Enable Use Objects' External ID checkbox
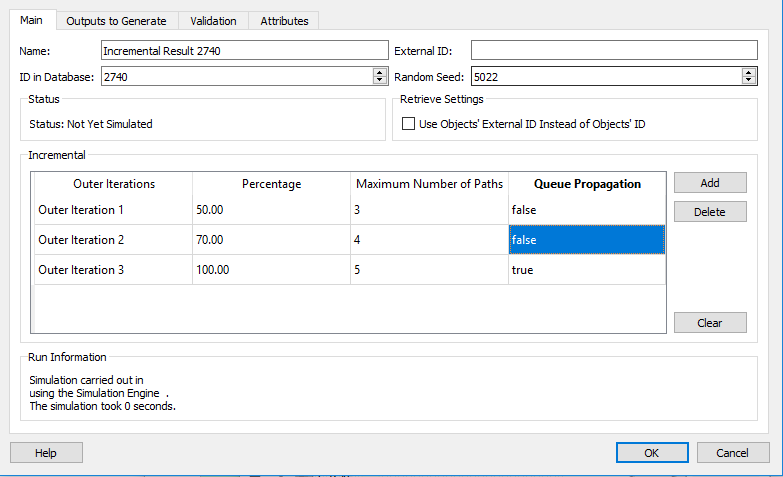 408,124
